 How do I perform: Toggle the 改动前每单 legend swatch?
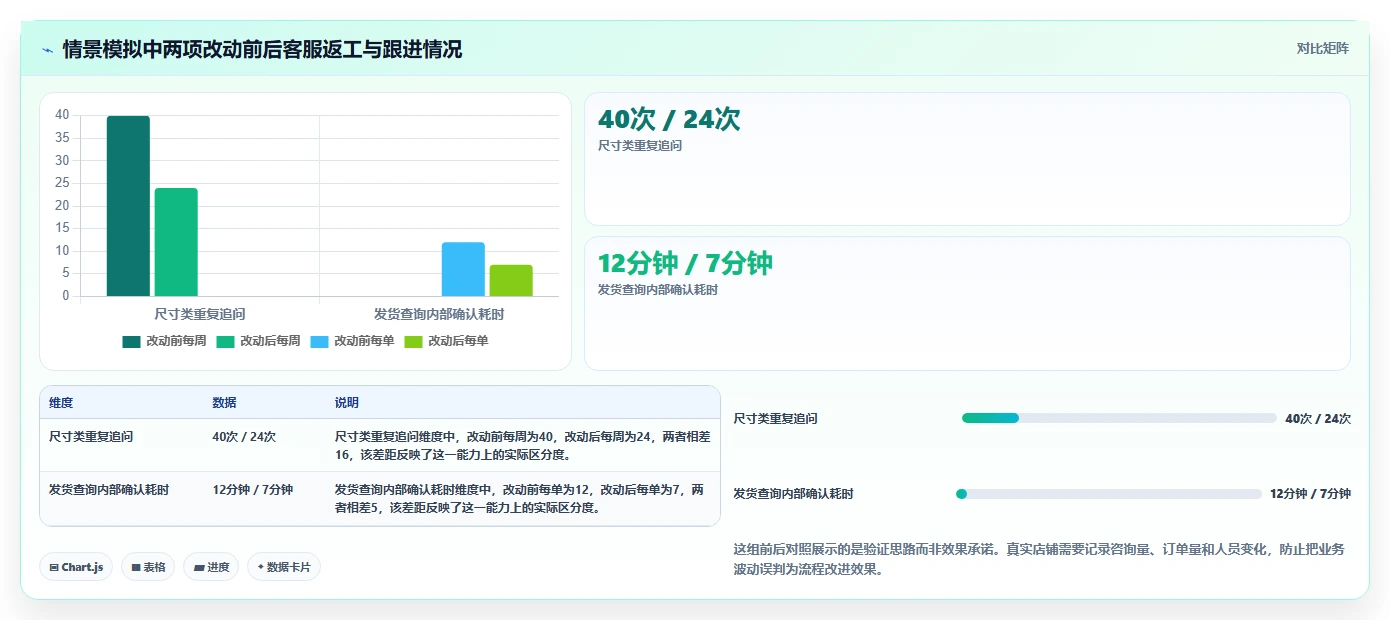[x=319, y=341]
